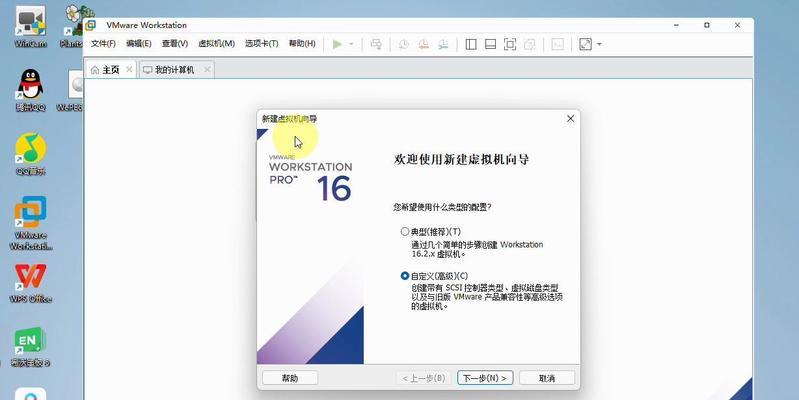Click the disabled 上一步(B) button
The width and height of the screenshot is (799, 400).
423,378
